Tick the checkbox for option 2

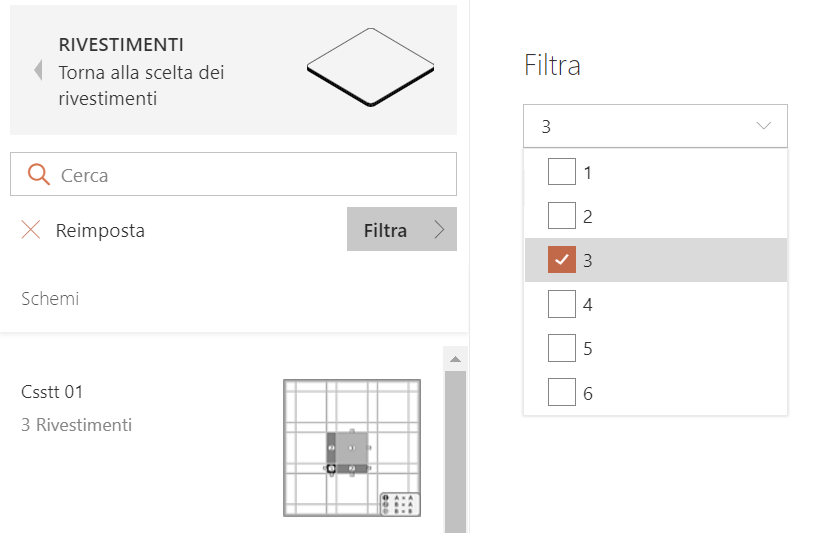[562, 215]
